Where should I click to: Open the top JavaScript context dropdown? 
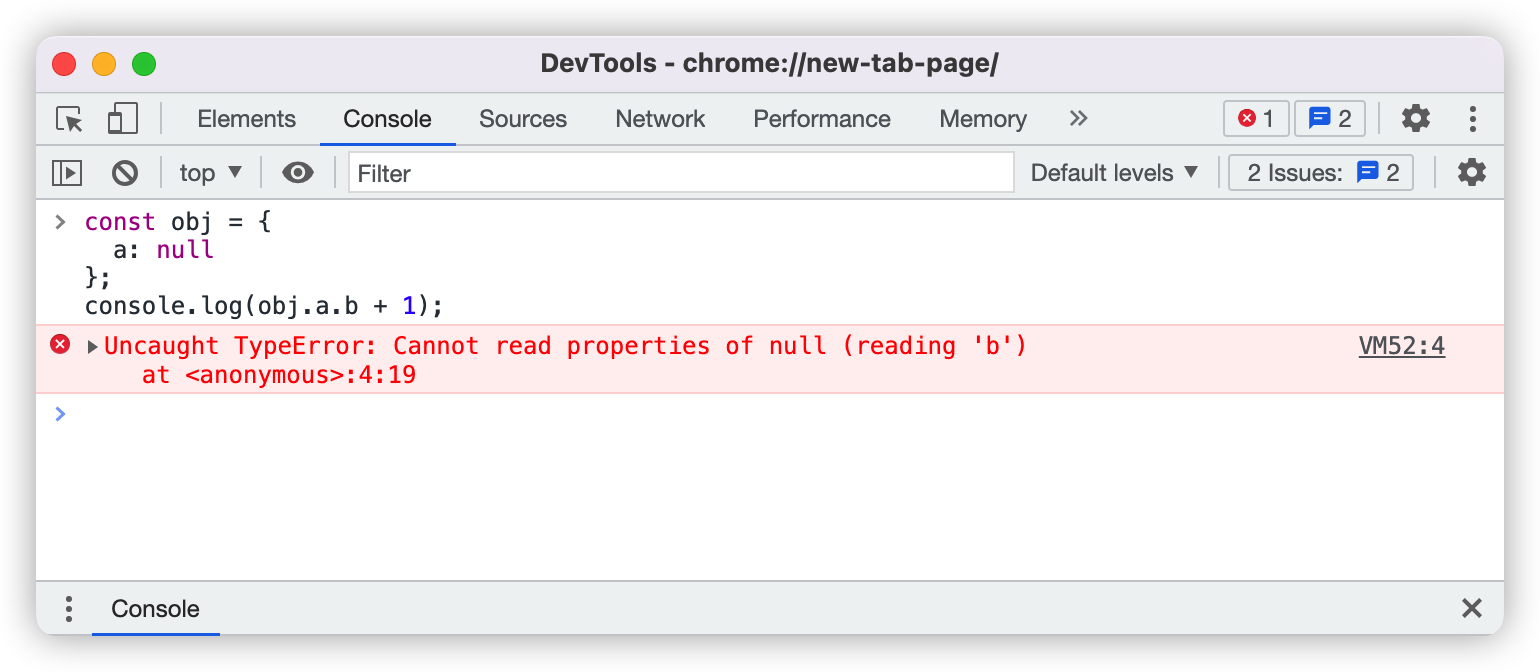(211, 173)
